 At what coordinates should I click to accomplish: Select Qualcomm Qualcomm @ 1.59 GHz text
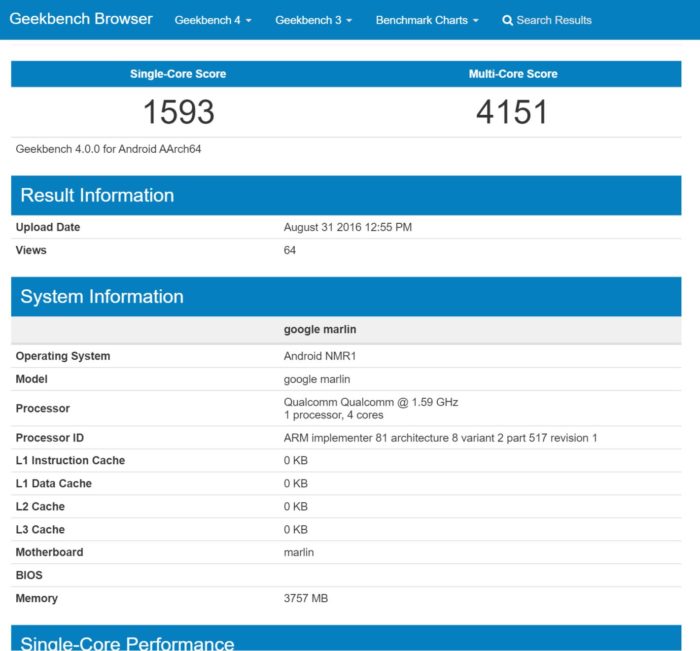[371, 402]
